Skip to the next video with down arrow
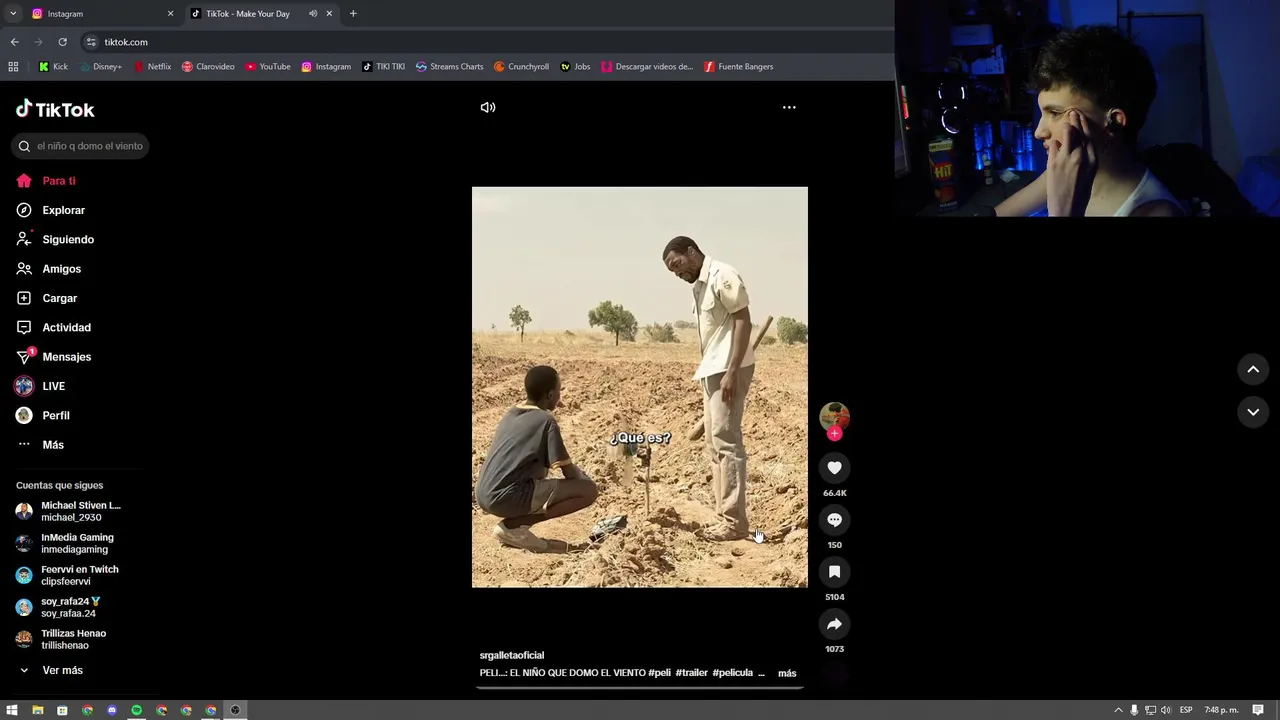Viewport: 1280px width, 720px height. click(x=1253, y=412)
